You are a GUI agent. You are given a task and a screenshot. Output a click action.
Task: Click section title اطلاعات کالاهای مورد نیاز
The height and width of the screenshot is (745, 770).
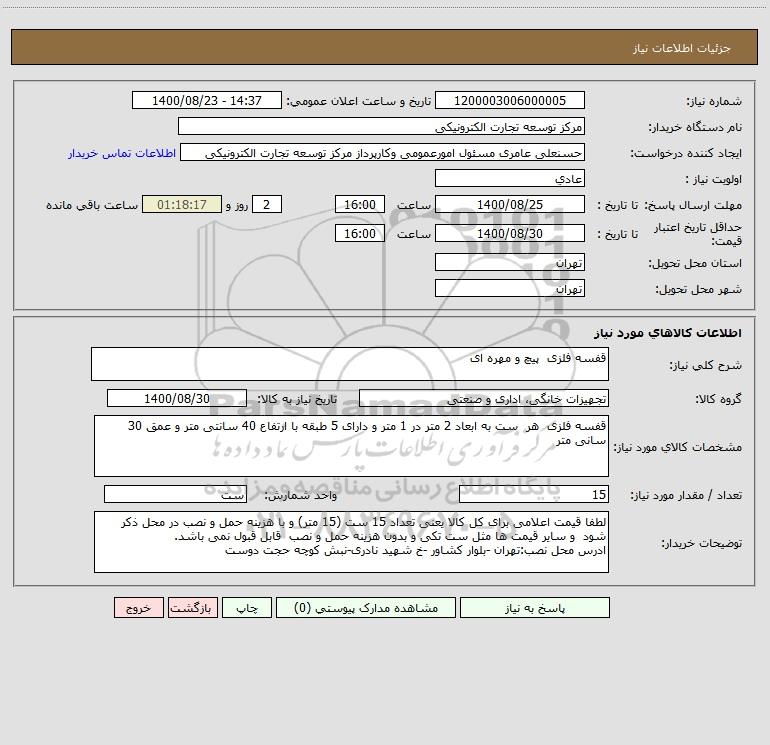[x=668, y=333]
